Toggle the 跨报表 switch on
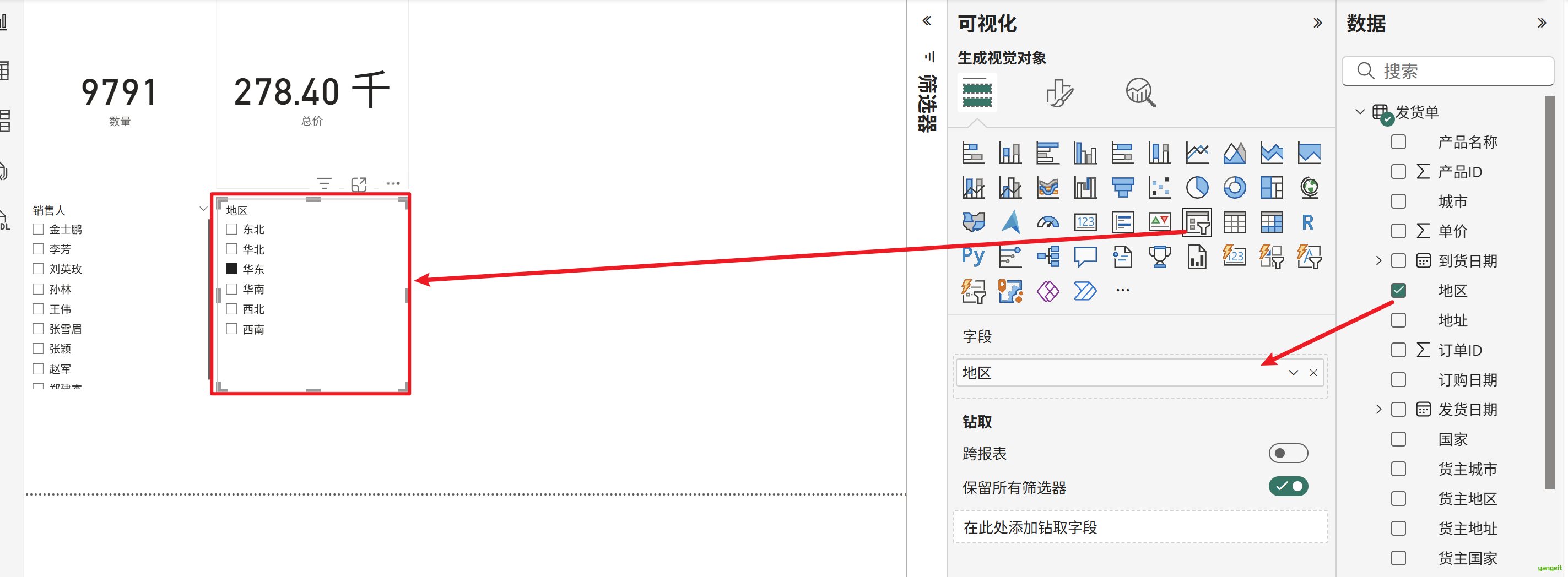The height and width of the screenshot is (577, 1568). [x=1288, y=454]
